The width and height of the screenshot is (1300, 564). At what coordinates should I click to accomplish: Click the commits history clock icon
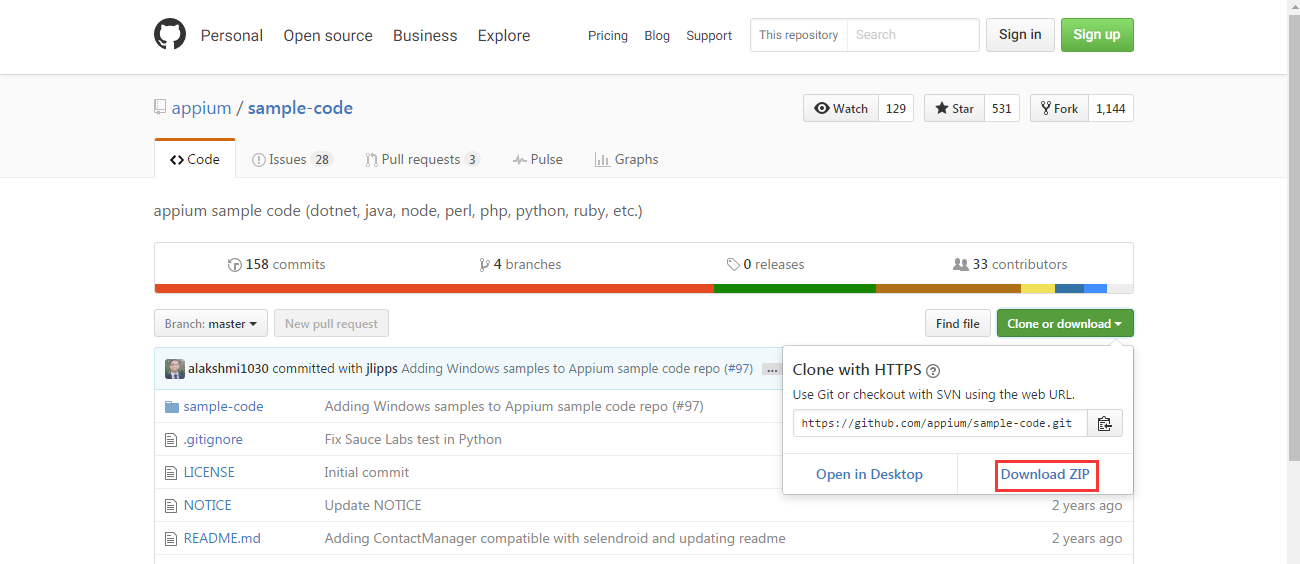[235, 265]
